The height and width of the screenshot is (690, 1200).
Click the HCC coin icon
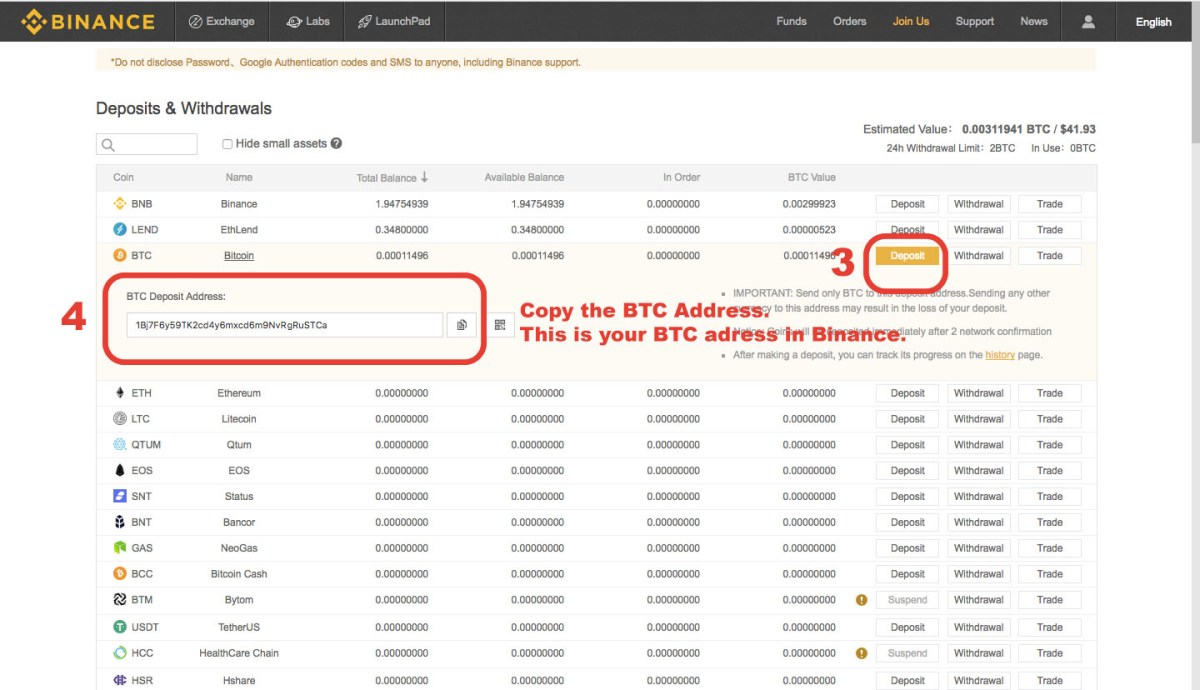click(x=120, y=653)
